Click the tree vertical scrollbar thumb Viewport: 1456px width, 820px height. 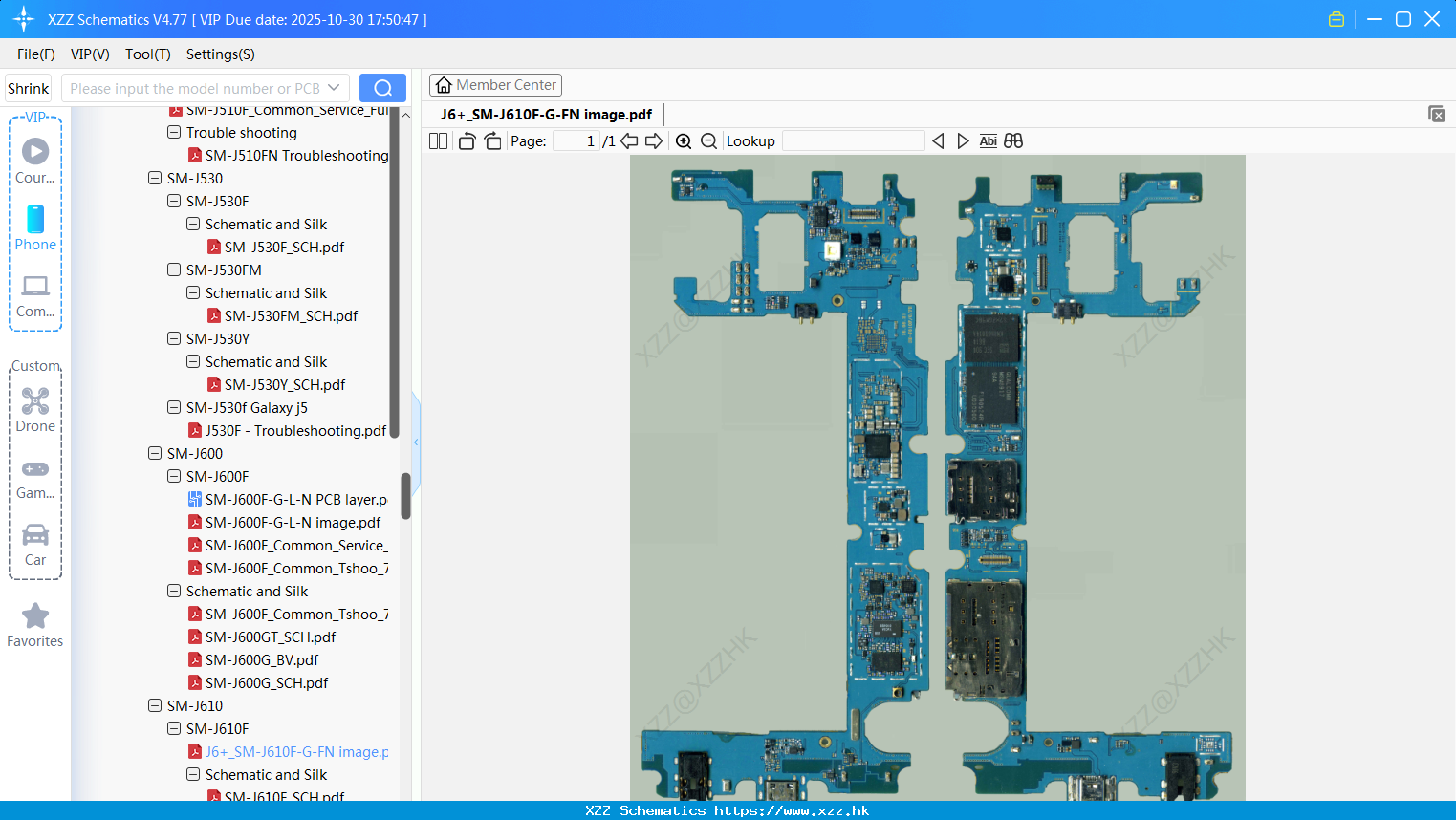pos(405,495)
